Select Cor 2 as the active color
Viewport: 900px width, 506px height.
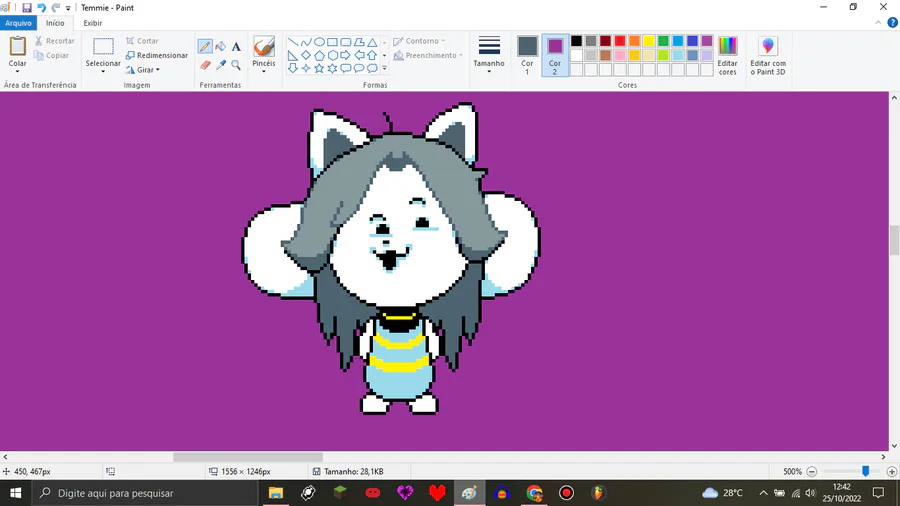click(555, 55)
